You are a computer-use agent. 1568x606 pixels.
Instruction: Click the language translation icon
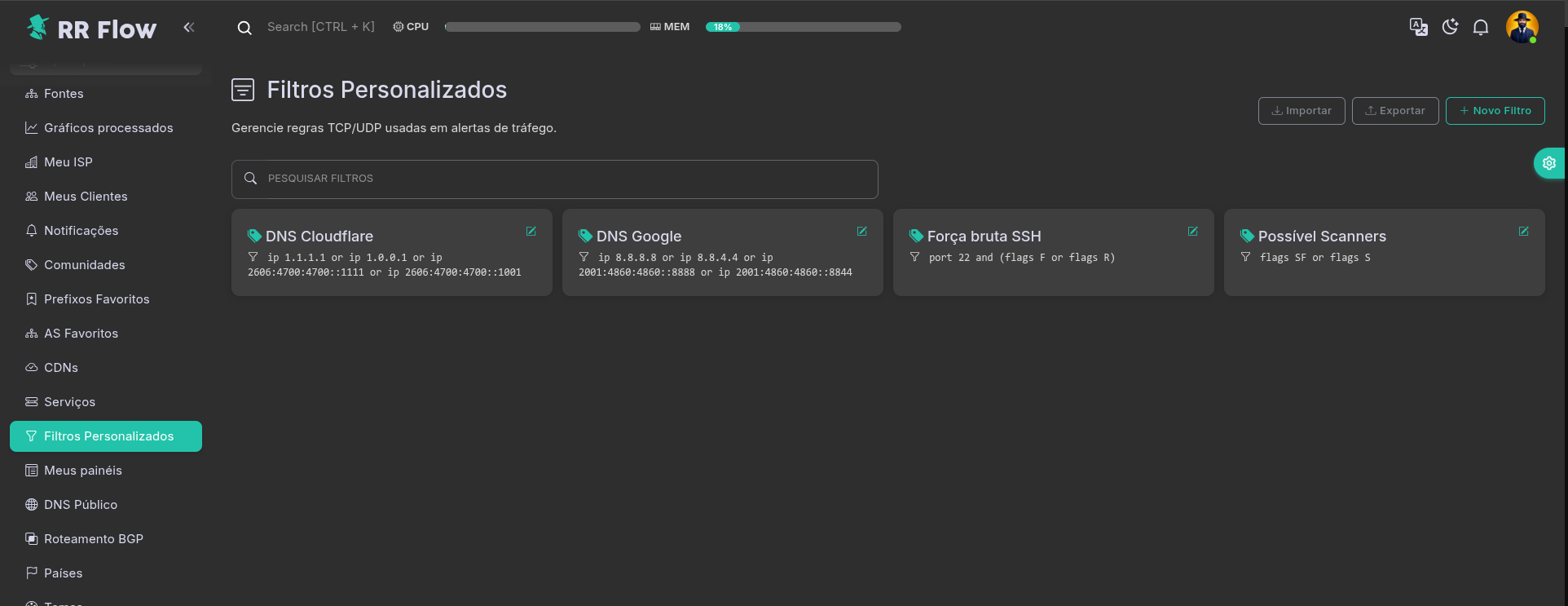1418,27
